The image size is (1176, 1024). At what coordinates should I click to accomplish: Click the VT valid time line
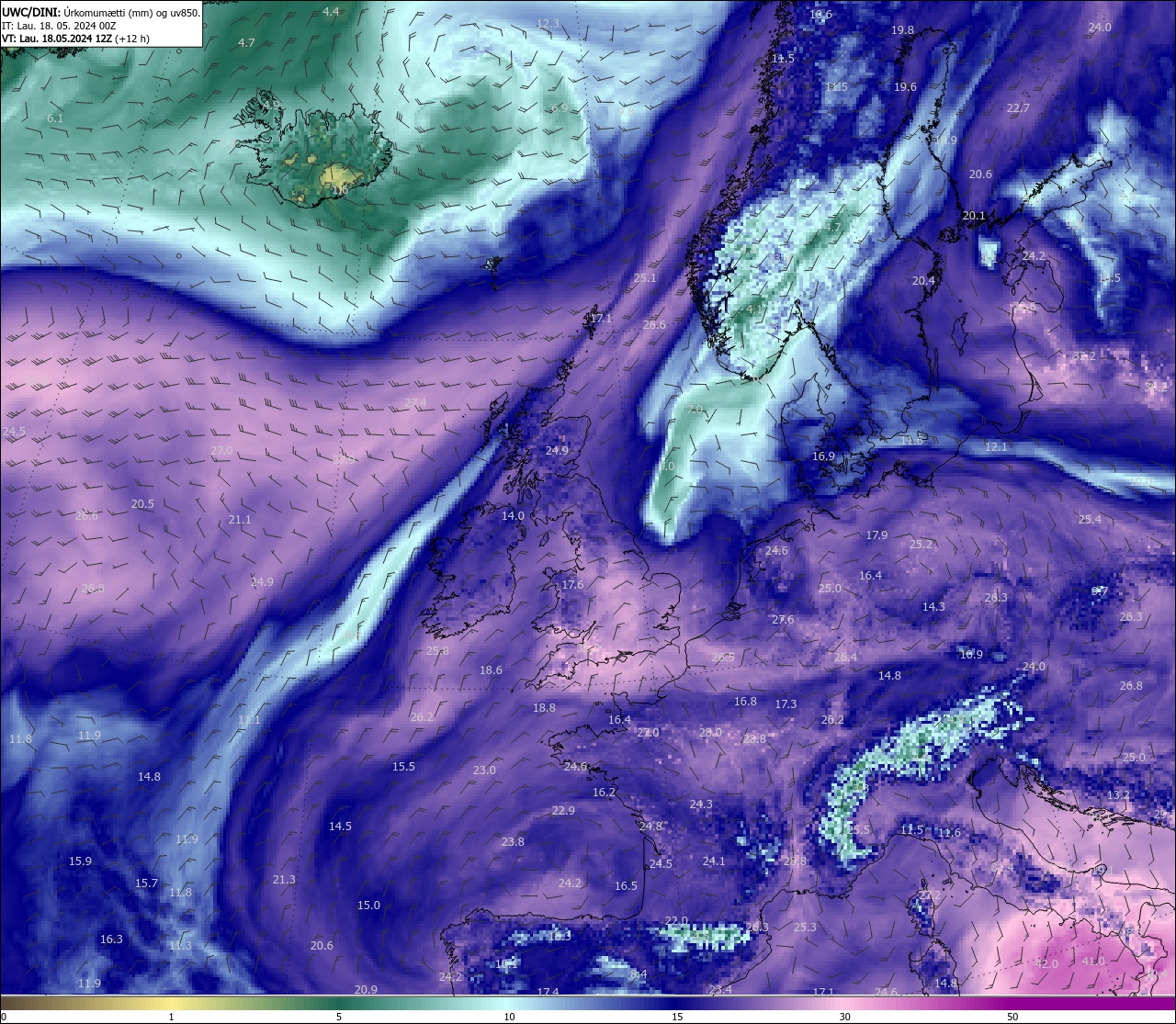coord(76,39)
